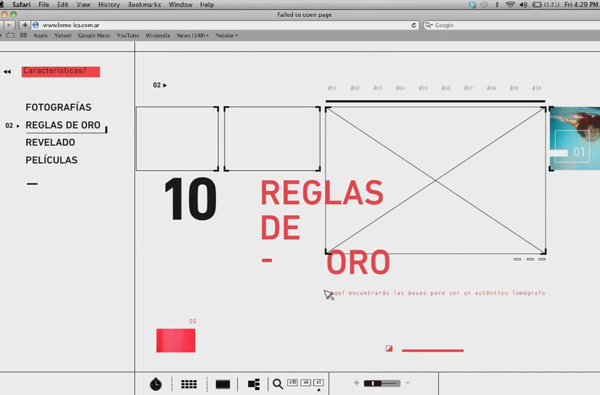600x395 pixels.
Task: Open the Características red header
Action: [x=61, y=72]
